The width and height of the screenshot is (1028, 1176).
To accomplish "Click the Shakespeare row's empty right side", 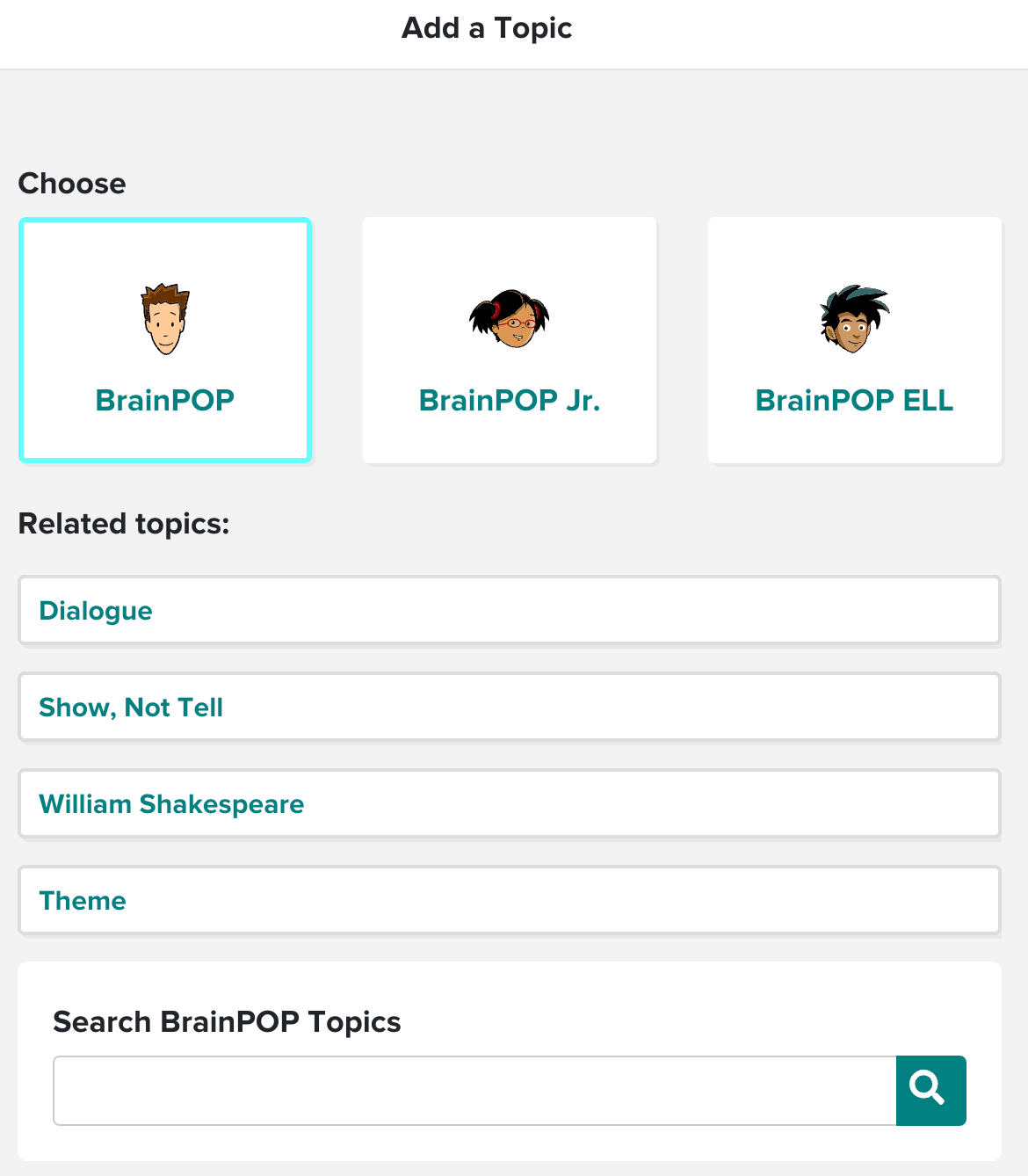I will (650, 804).
